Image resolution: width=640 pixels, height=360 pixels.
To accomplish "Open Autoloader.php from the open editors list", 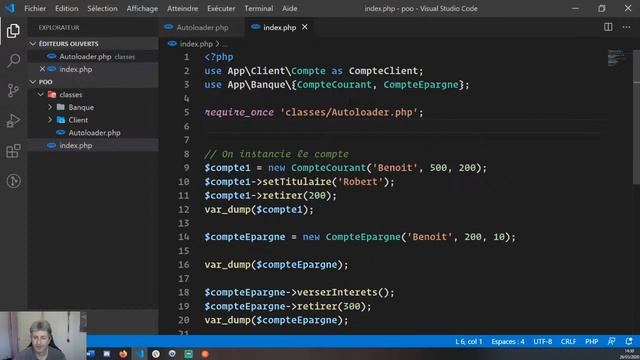I will (93, 56).
